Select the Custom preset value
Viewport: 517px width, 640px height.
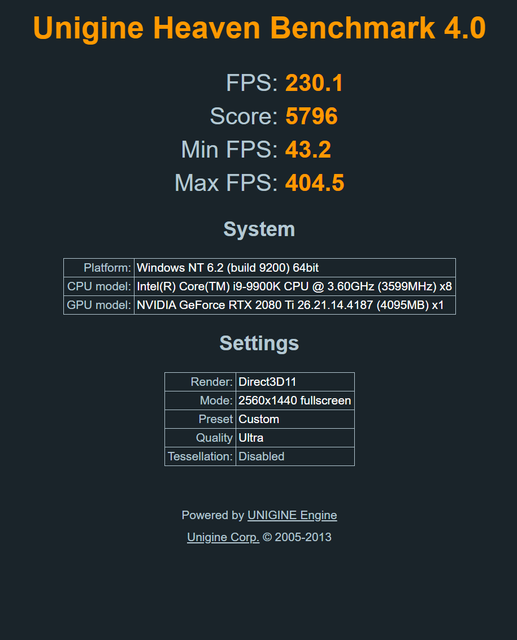(295, 419)
